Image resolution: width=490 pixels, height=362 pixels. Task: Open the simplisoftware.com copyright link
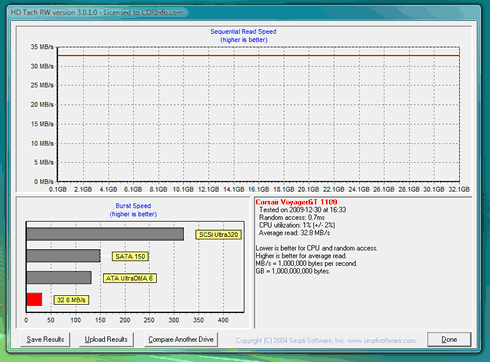coord(326,340)
